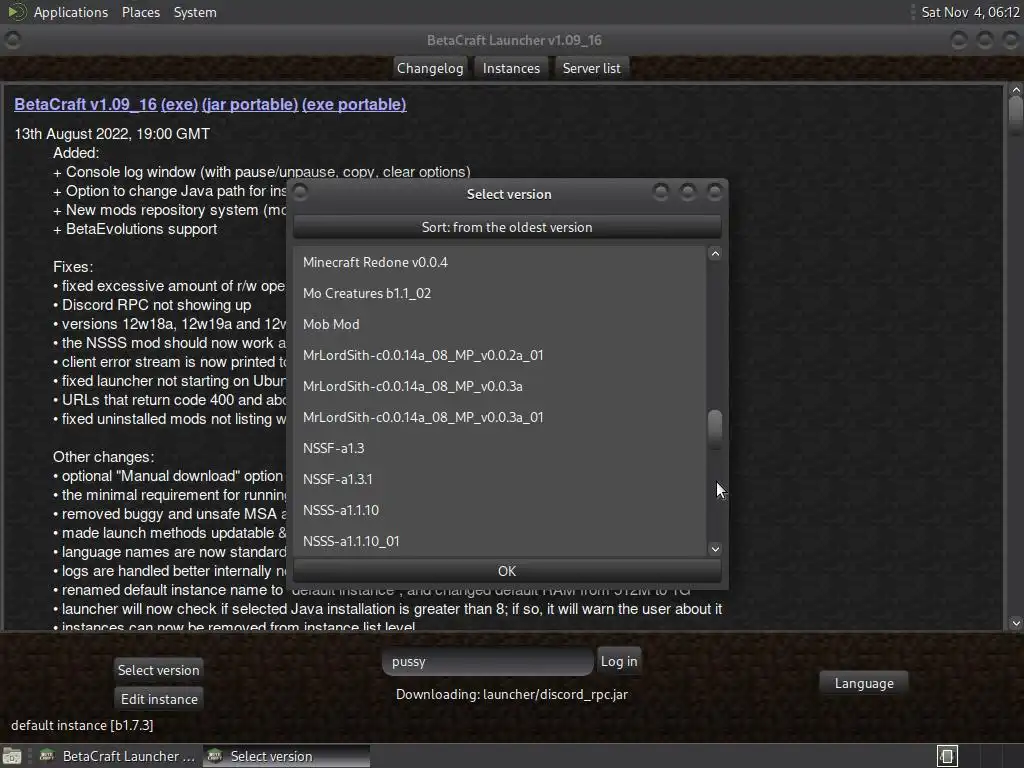Confirm version selection with OK
The height and width of the screenshot is (768, 1024).
pos(507,571)
